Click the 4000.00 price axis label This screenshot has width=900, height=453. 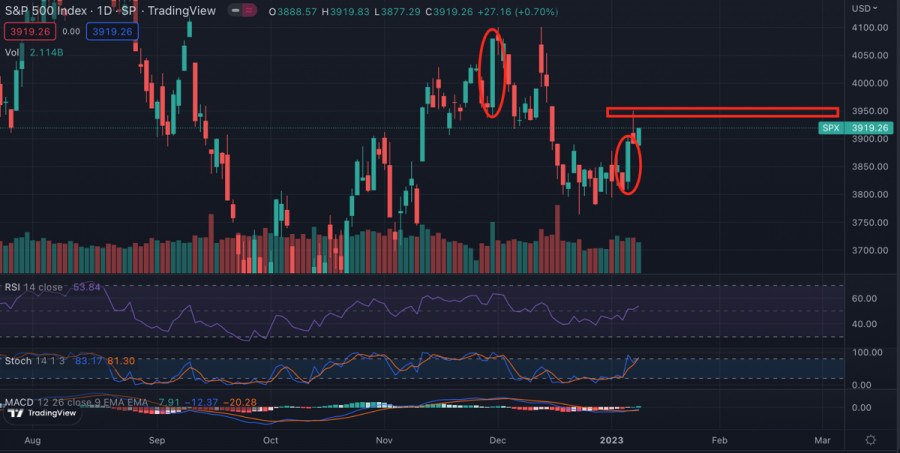(x=870, y=83)
